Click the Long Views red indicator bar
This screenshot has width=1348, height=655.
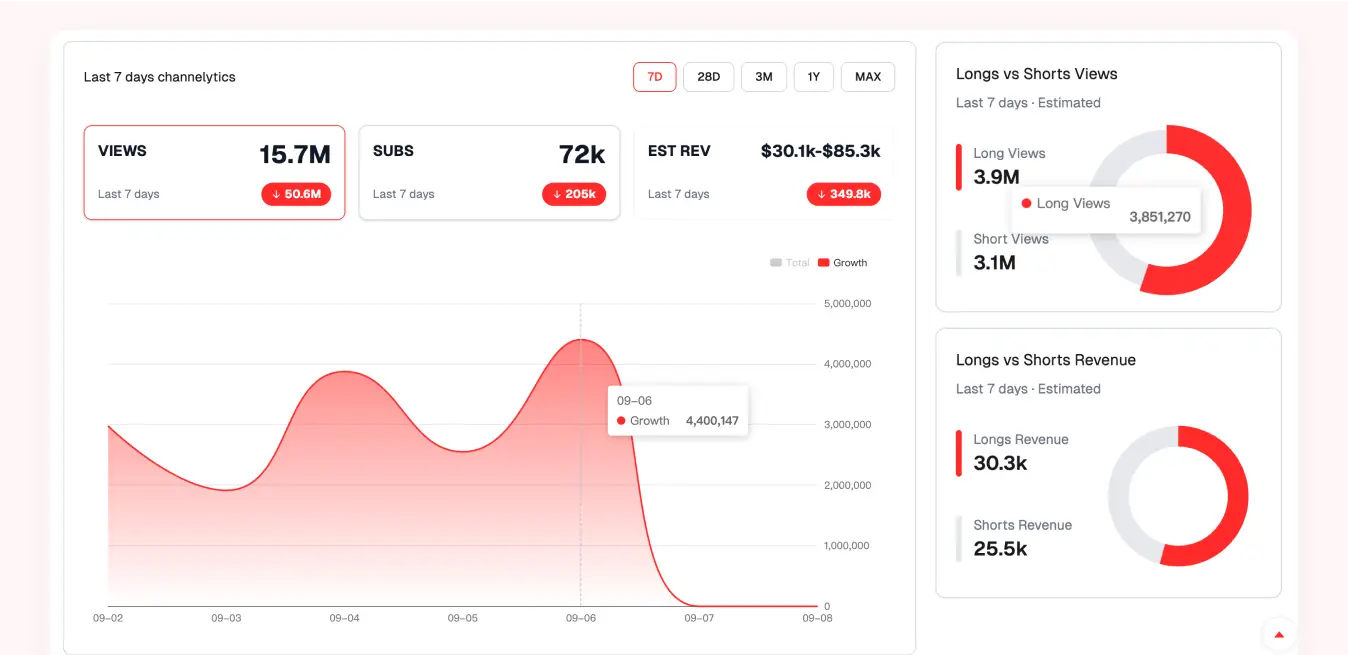point(959,167)
